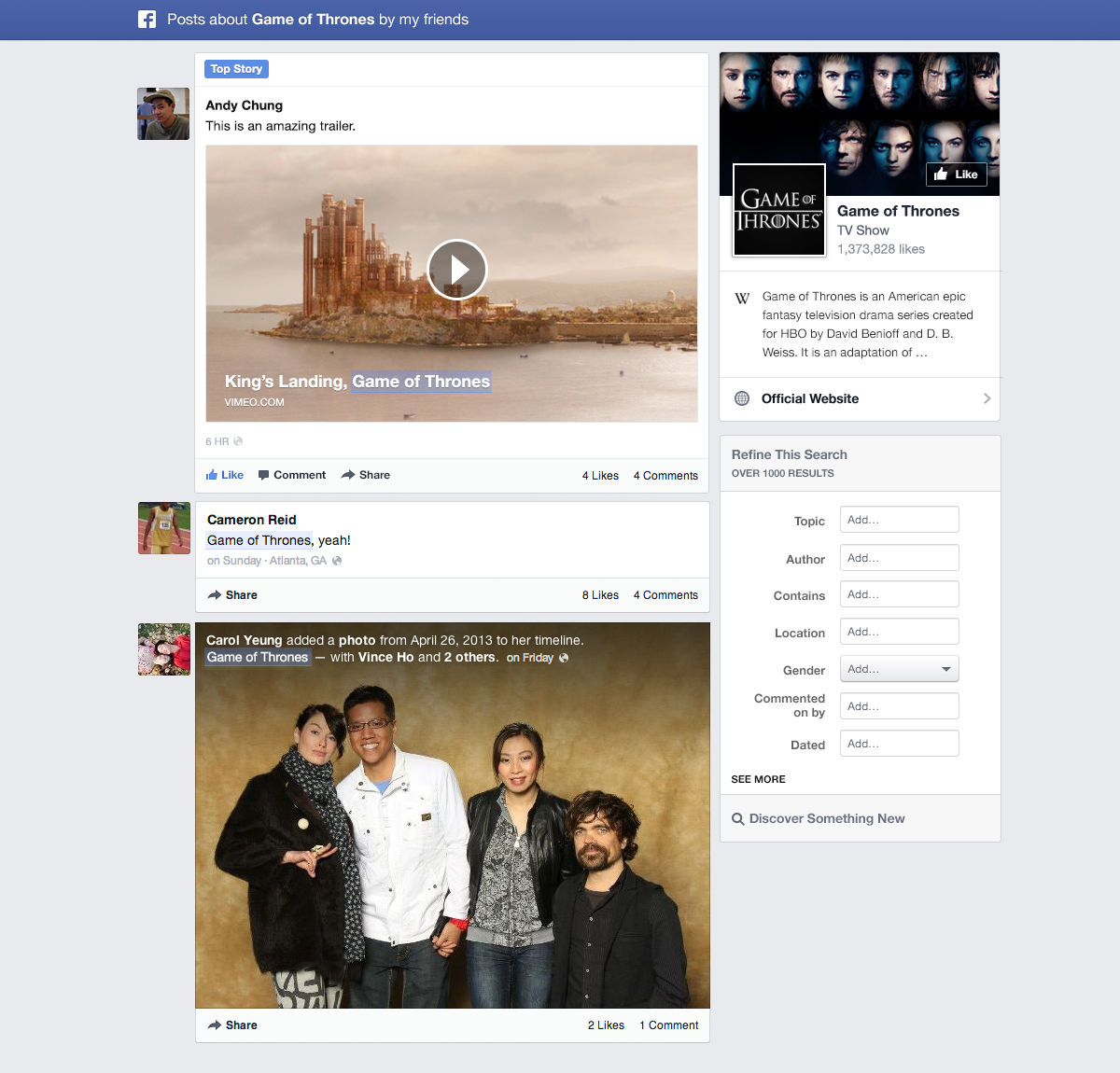Open the Gender dropdown filter
Screen dimensions: 1120x1073
[x=899, y=669]
